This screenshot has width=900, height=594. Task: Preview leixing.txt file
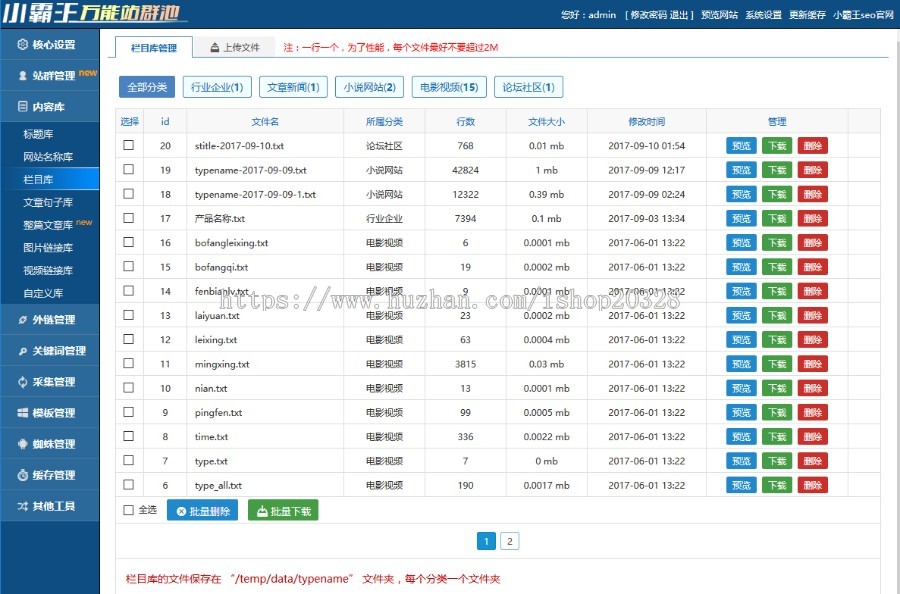(x=741, y=340)
